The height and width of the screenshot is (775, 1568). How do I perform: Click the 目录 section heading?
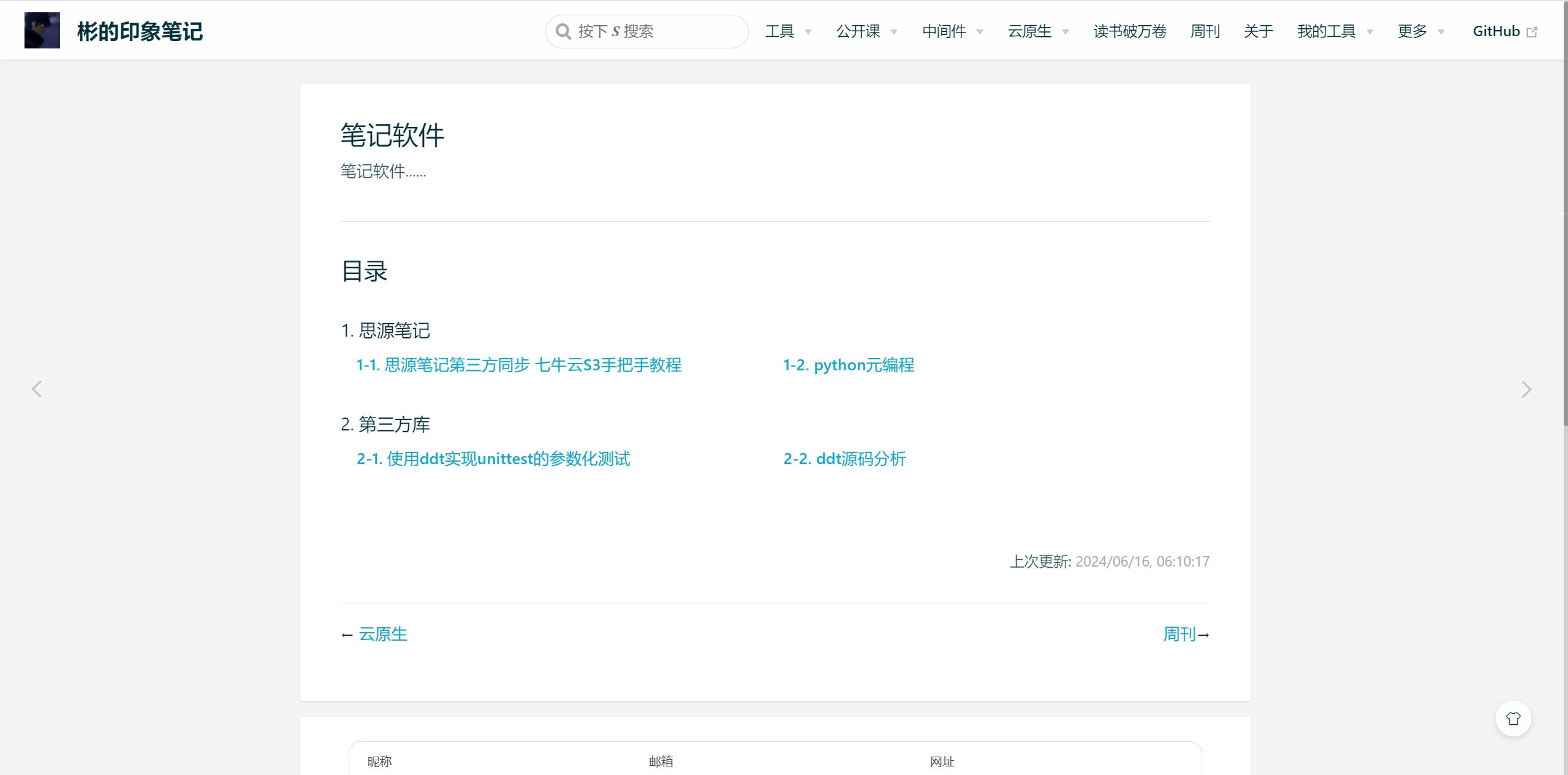tap(365, 271)
